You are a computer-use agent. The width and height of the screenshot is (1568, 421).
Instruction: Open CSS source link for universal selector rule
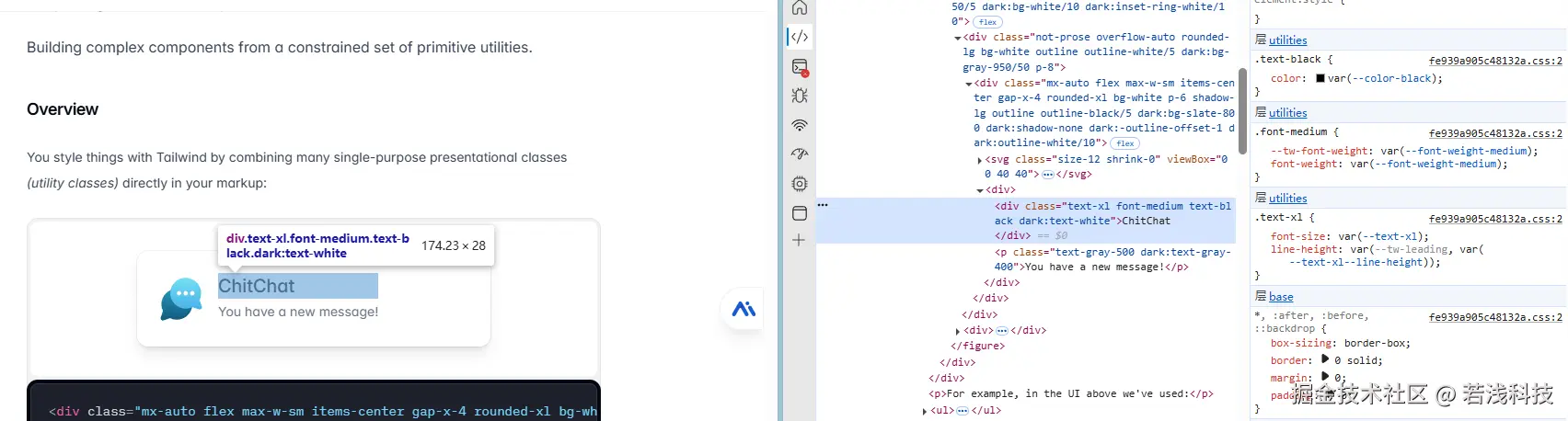1495,317
